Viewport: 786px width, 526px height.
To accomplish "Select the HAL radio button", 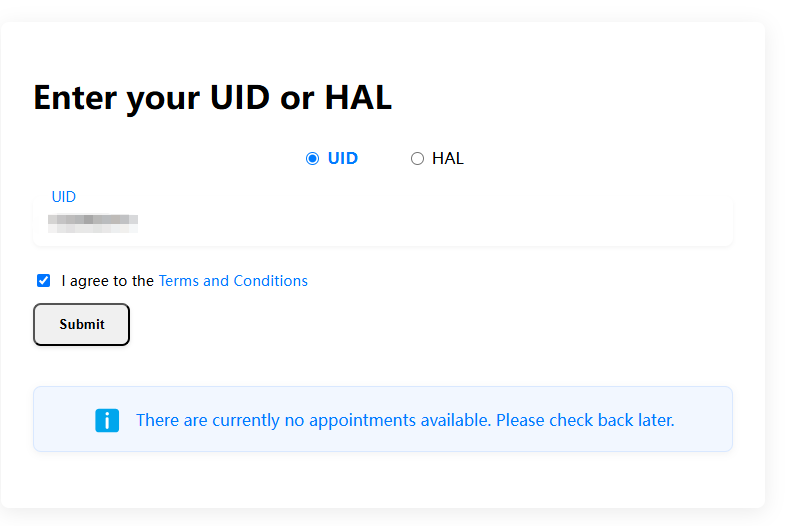I will coord(417,158).
